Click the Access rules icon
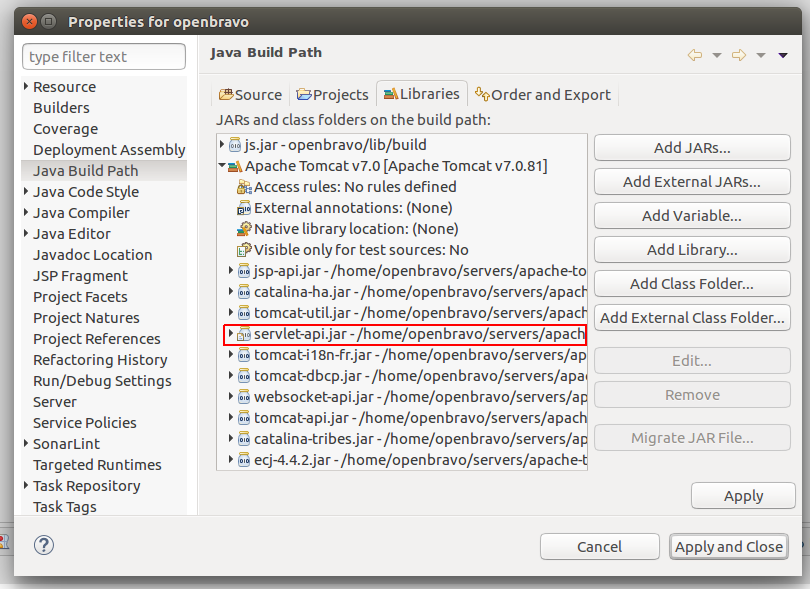The width and height of the screenshot is (810, 589). click(x=243, y=187)
